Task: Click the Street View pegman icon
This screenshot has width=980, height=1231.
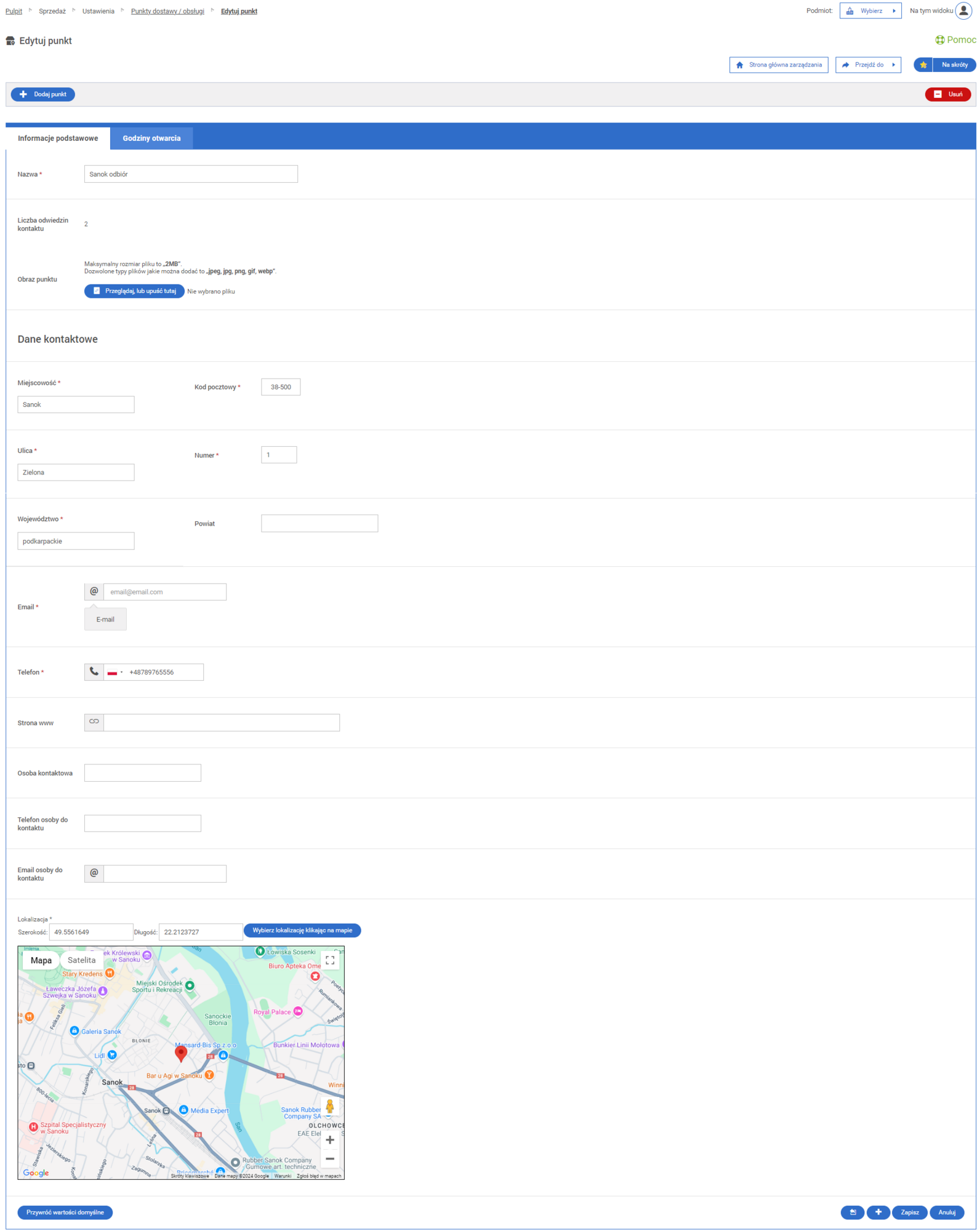Action: pos(330,1107)
